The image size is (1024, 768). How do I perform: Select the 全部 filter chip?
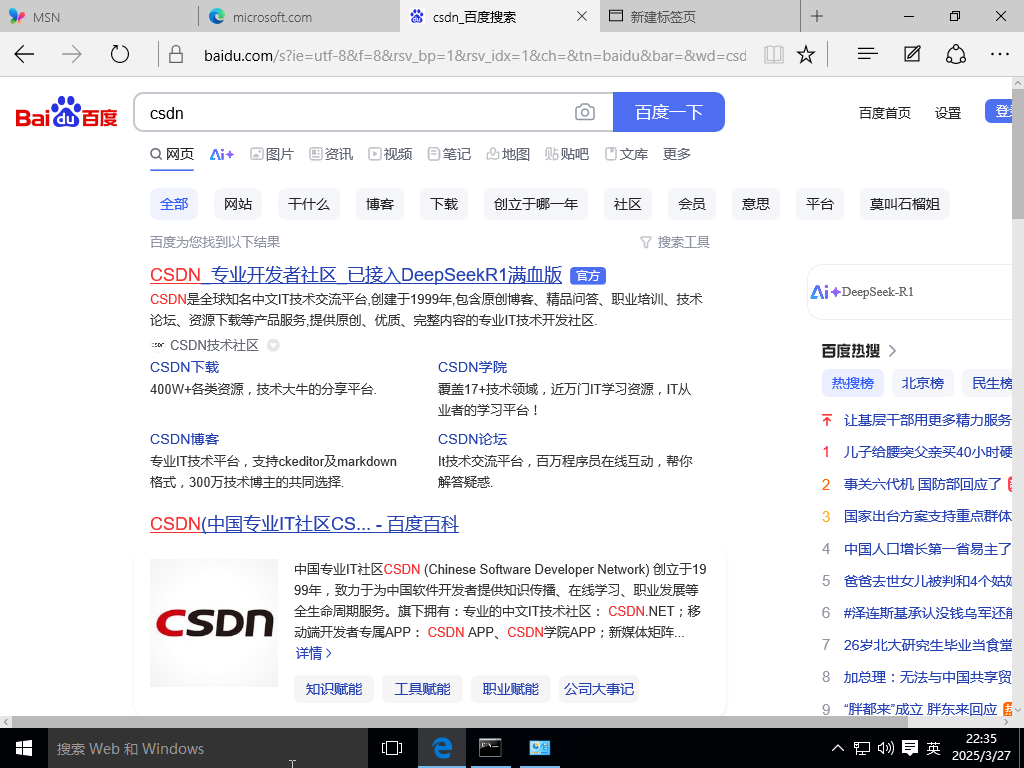[174, 204]
